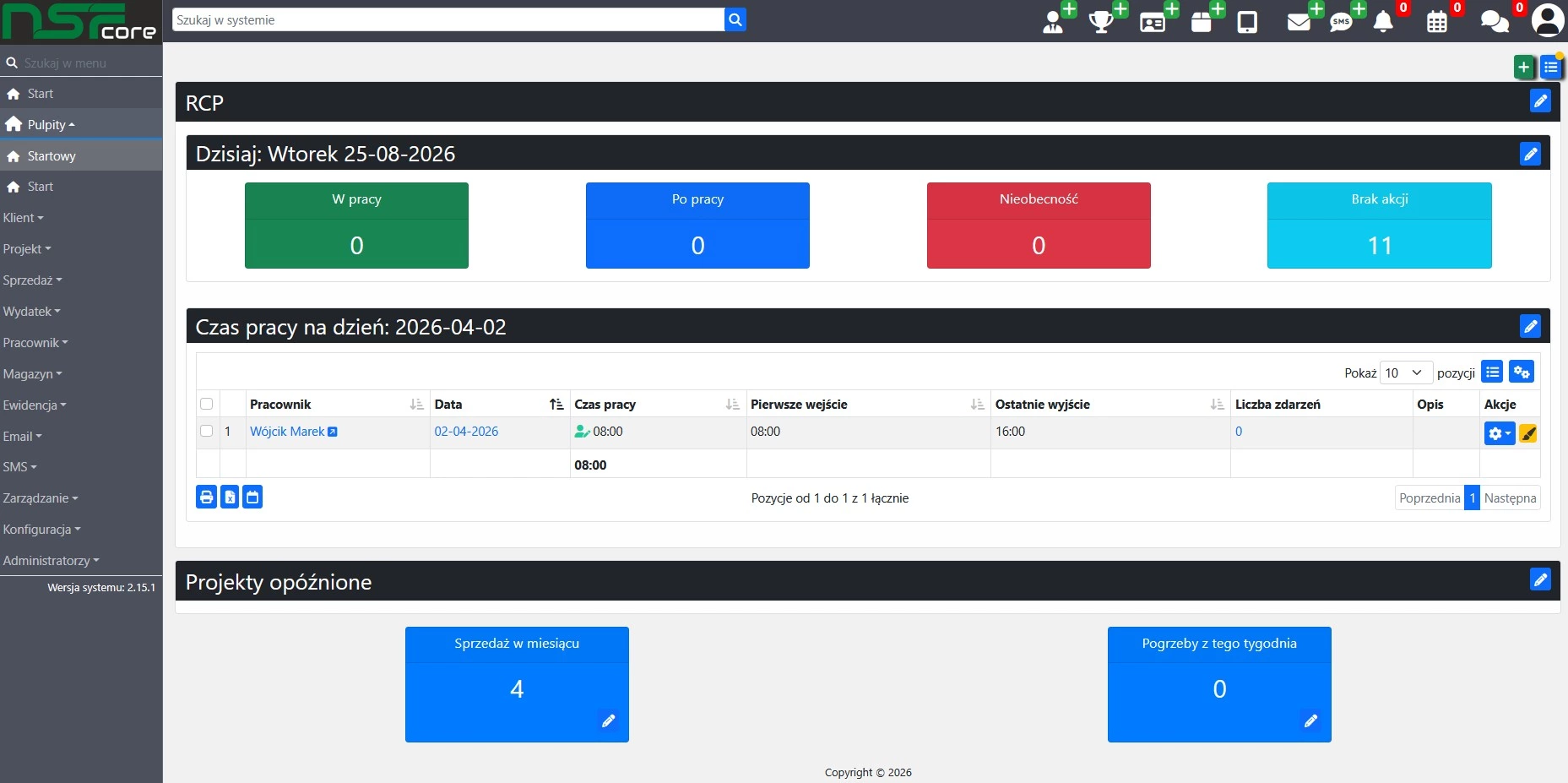The height and width of the screenshot is (783, 1568).
Task: Click the trophy add icon in header
Action: 1101,21
